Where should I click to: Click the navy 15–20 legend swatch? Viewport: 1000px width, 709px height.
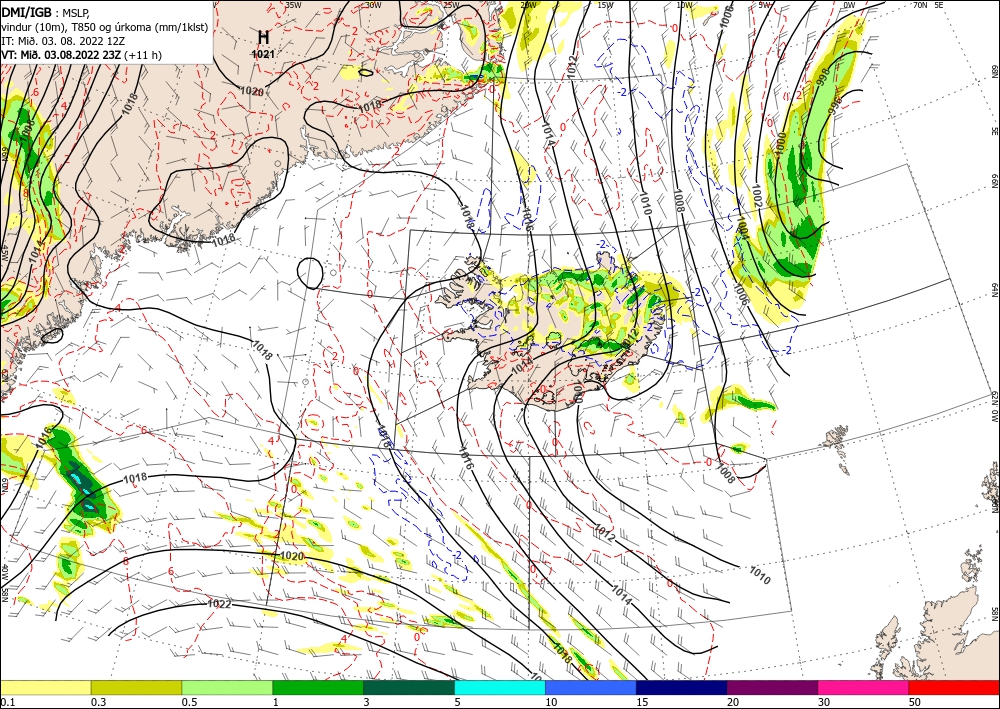coord(682,687)
